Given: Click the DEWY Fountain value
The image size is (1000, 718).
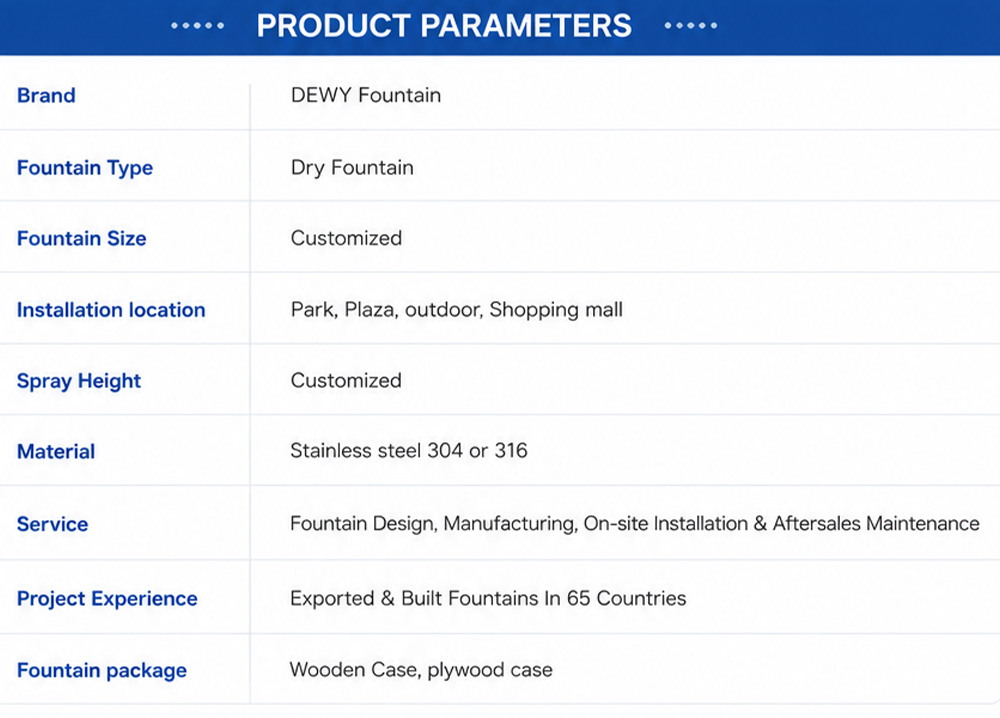Looking at the screenshot, I should 365,95.
